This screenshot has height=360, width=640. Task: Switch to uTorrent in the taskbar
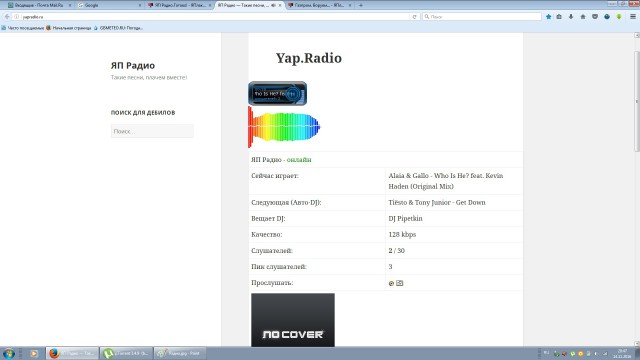coord(126,353)
